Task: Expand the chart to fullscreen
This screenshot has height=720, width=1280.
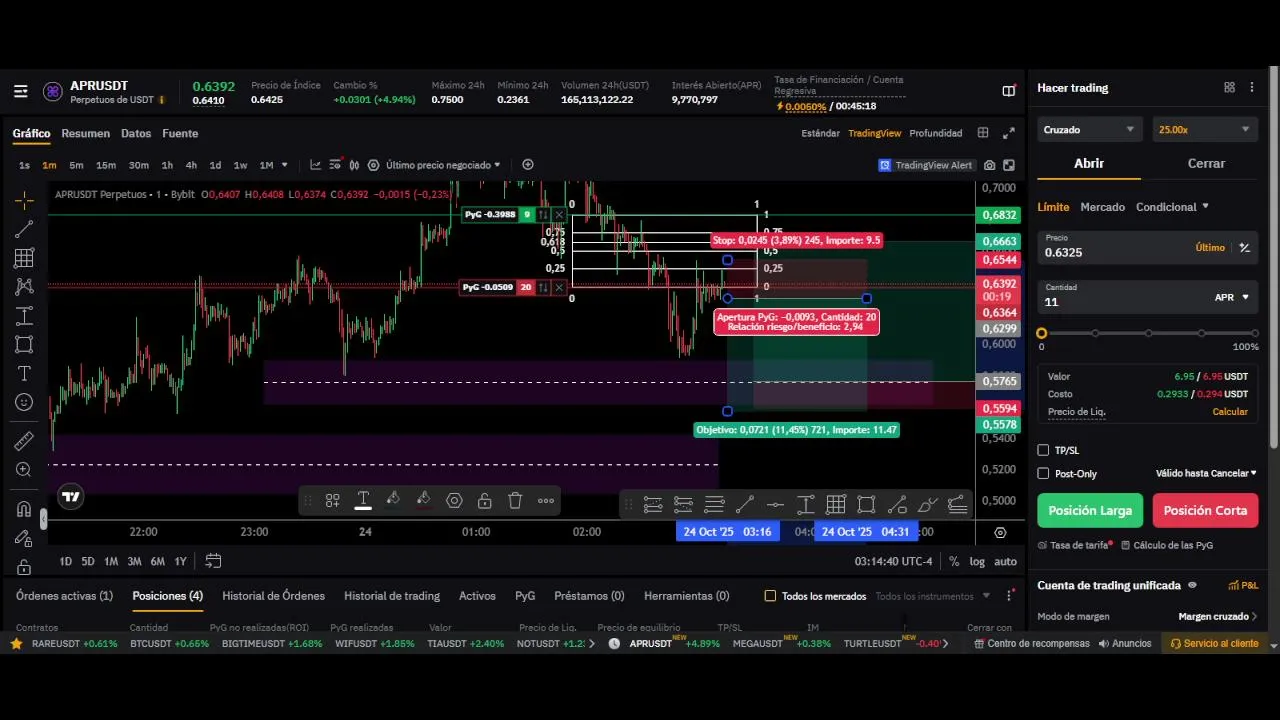Action: 1008,133
